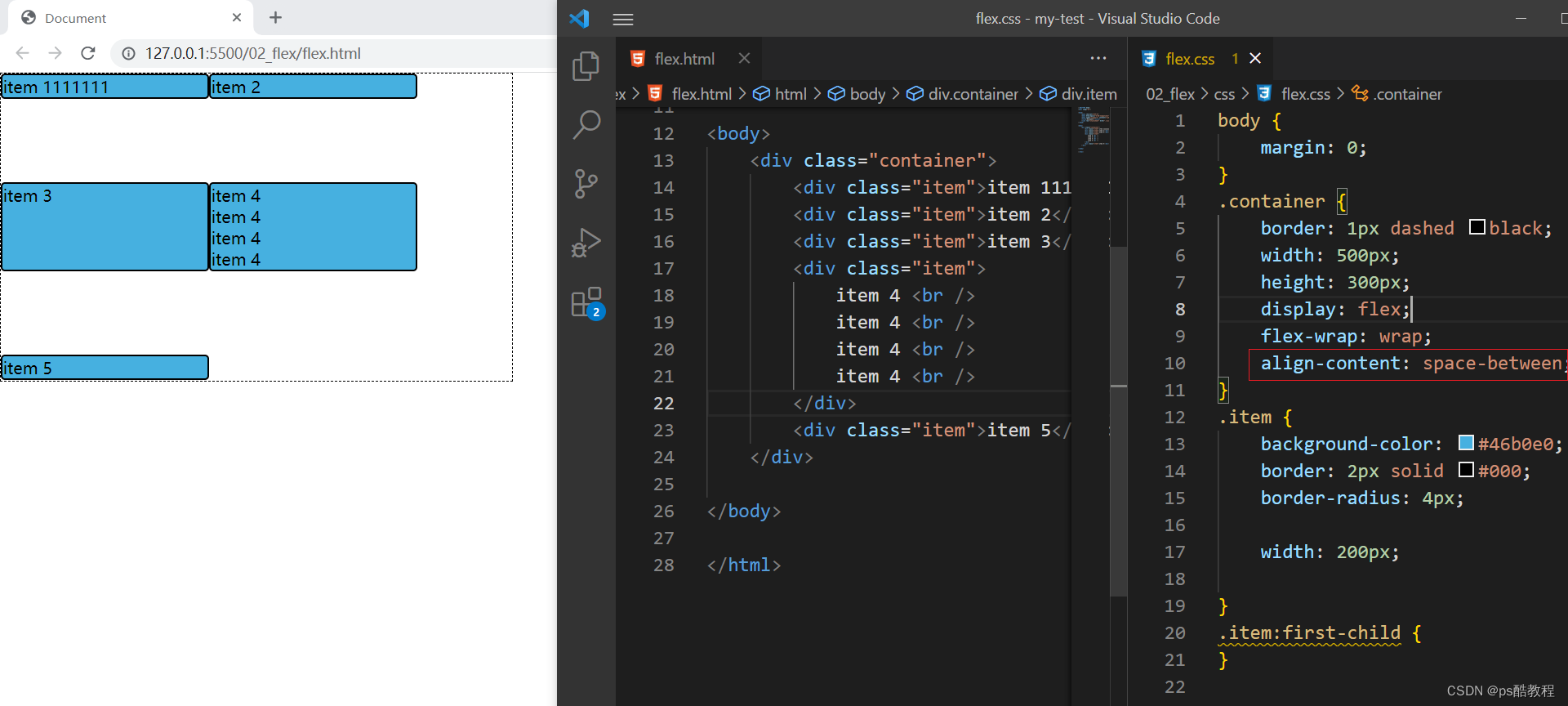This screenshot has width=1568, height=706.
Task: Close the Document browser tab
Action: (x=237, y=17)
